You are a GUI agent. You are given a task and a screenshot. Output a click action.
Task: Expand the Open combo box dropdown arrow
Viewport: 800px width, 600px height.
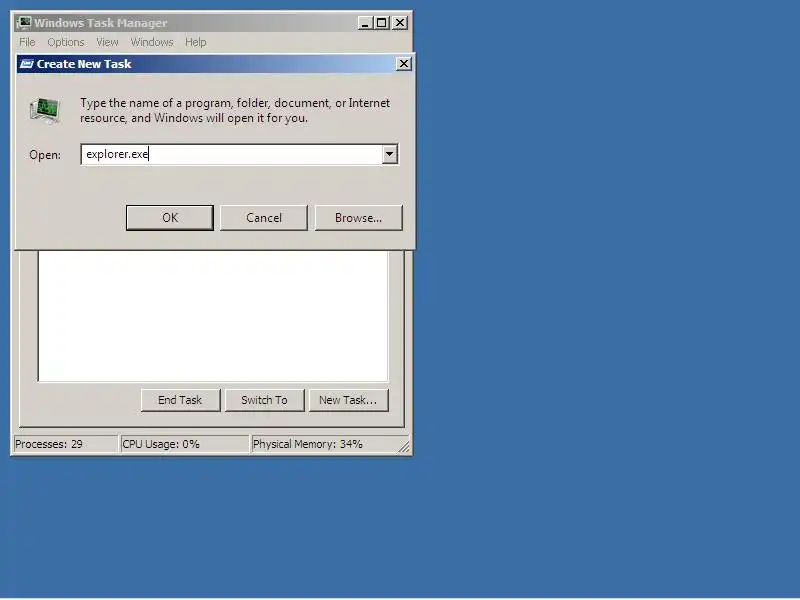tap(390, 154)
